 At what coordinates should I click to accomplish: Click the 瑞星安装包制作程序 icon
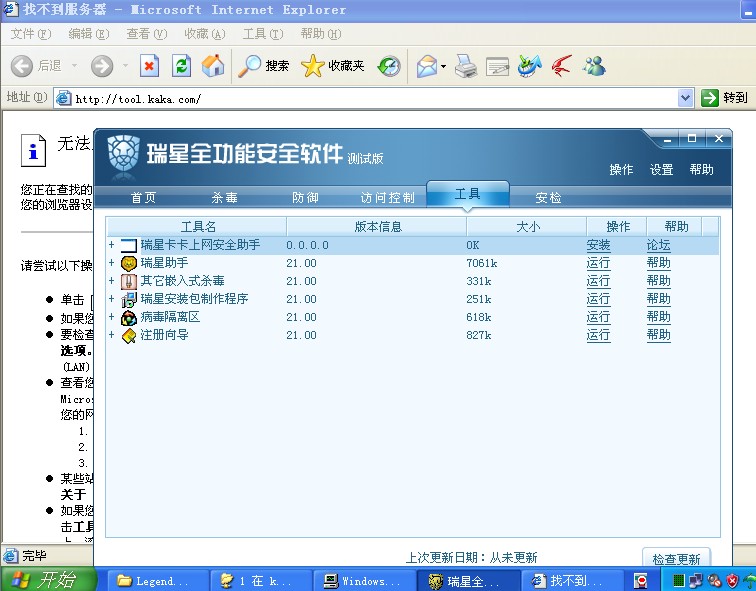(129, 299)
